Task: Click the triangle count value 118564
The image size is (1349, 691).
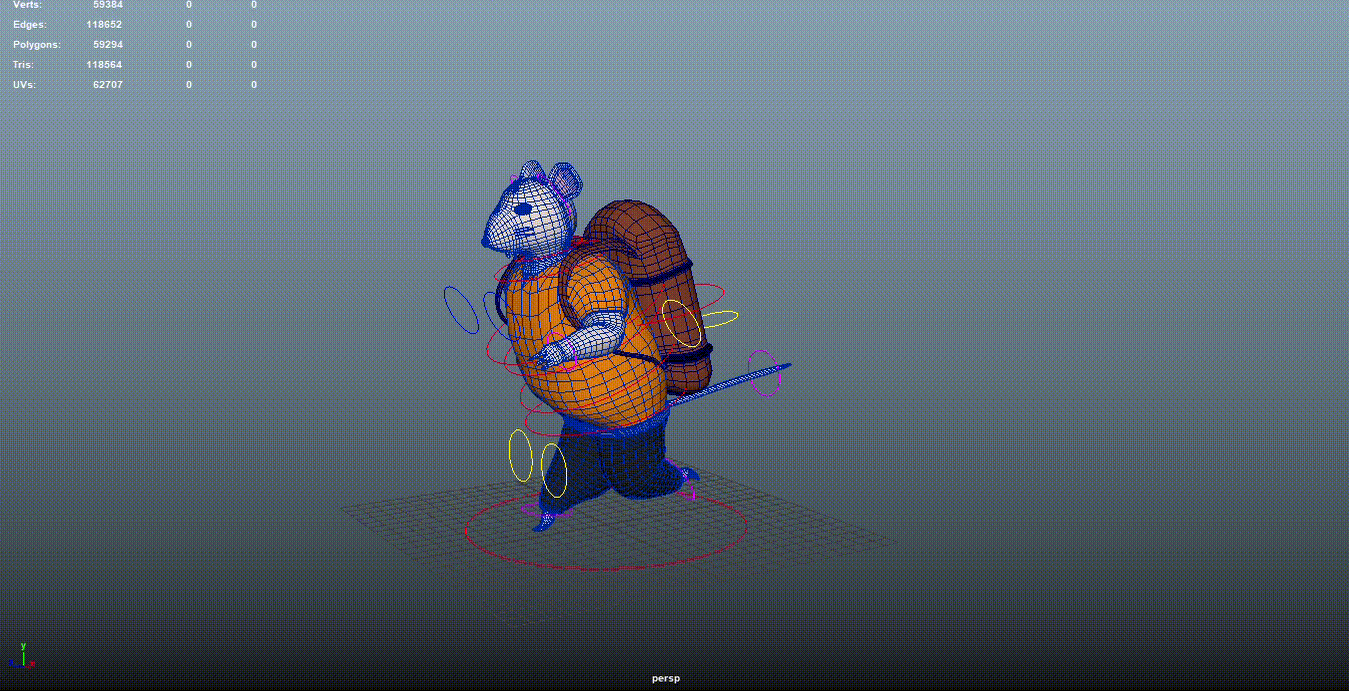Action: pos(104,65)
